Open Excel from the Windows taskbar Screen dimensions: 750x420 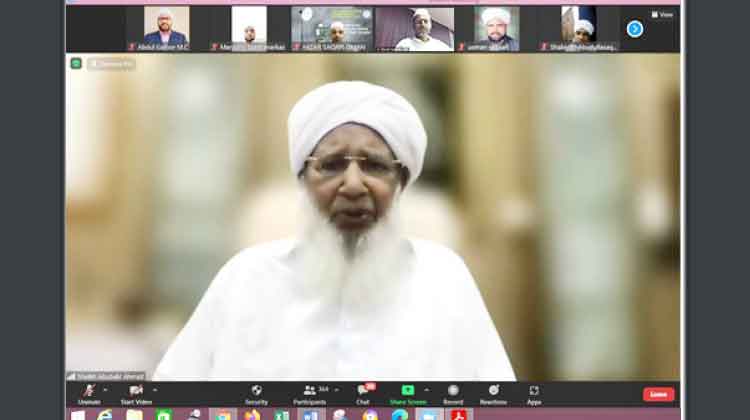pyautogui.click(x=282, y=414)
